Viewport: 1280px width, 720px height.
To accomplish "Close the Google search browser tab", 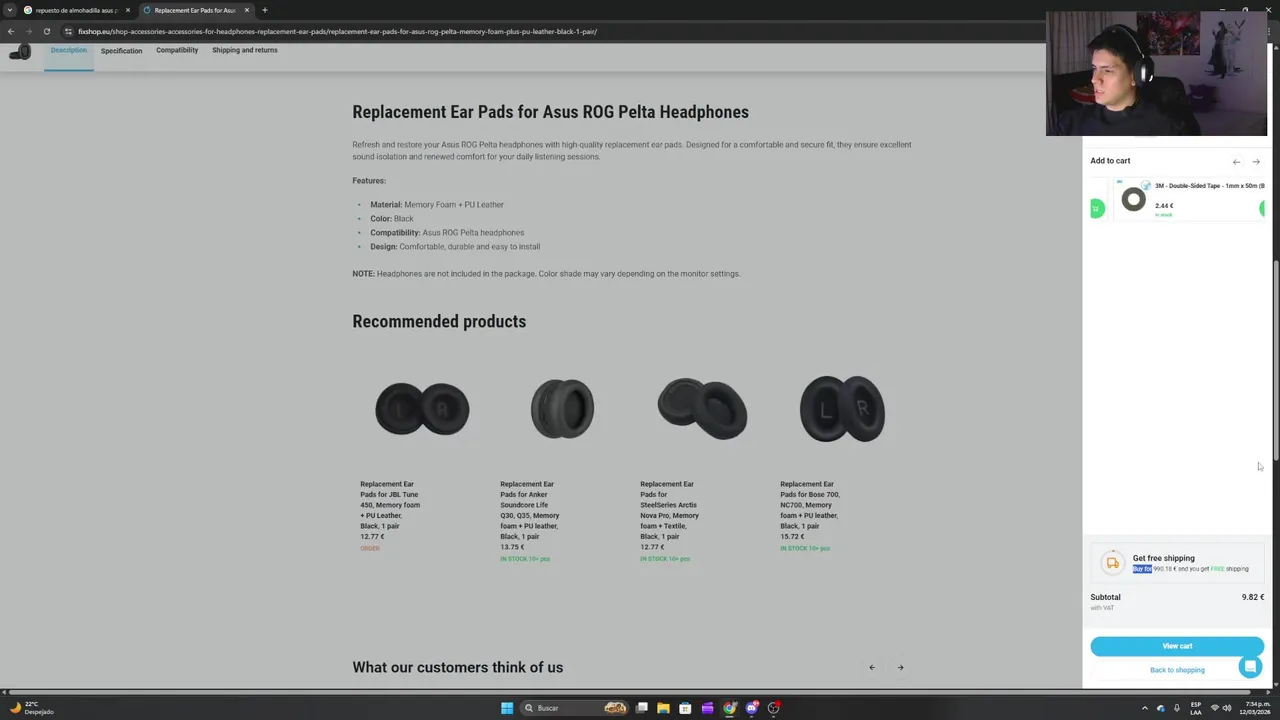I will tap(128, 10).
